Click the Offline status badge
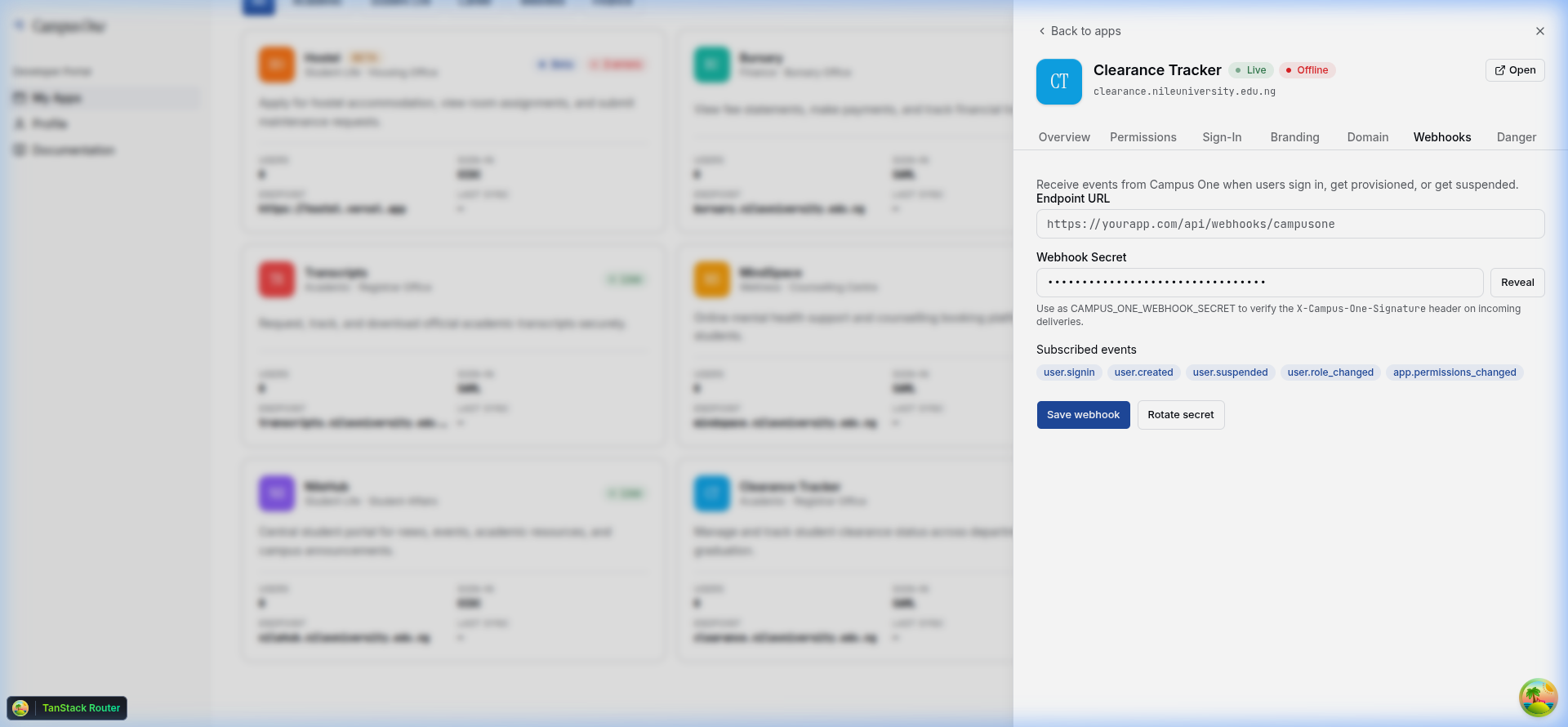The image size is (1568, 727). (1307, 70)
